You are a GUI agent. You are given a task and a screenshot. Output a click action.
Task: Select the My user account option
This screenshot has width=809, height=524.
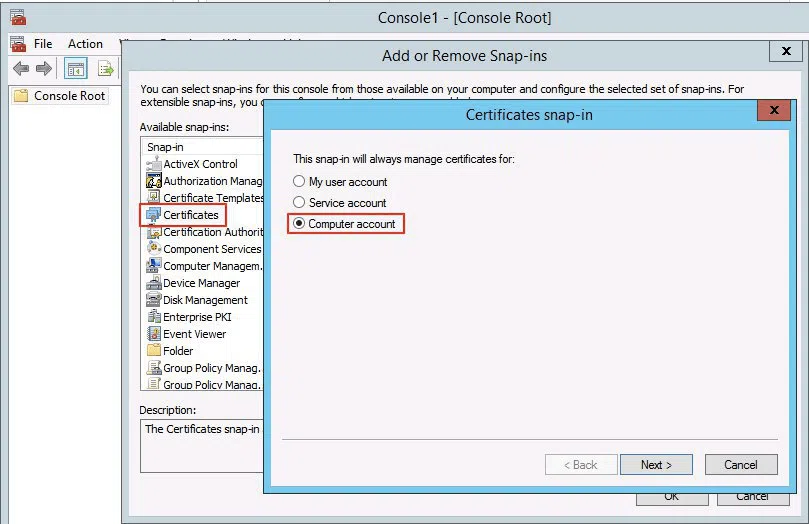pos(299,182)
